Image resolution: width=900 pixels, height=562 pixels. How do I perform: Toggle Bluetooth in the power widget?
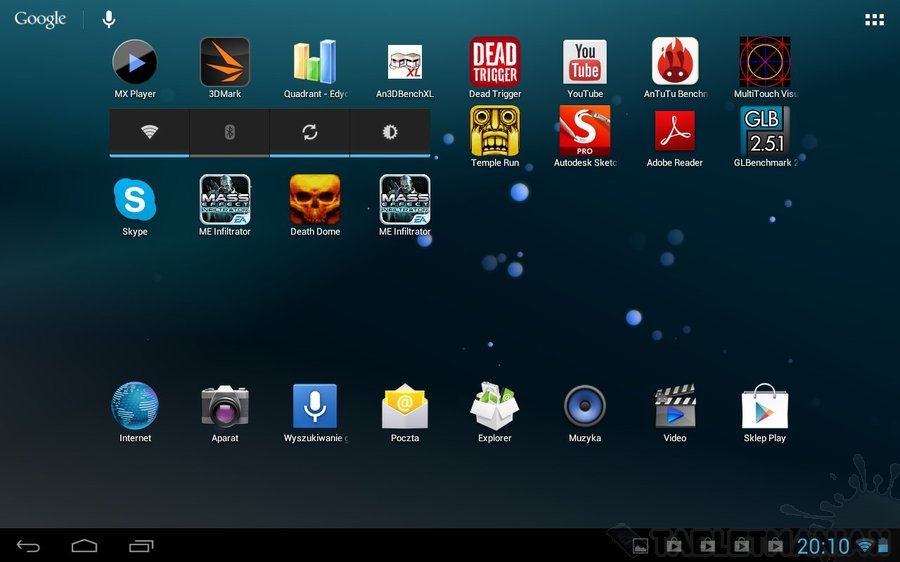(230, 132)
